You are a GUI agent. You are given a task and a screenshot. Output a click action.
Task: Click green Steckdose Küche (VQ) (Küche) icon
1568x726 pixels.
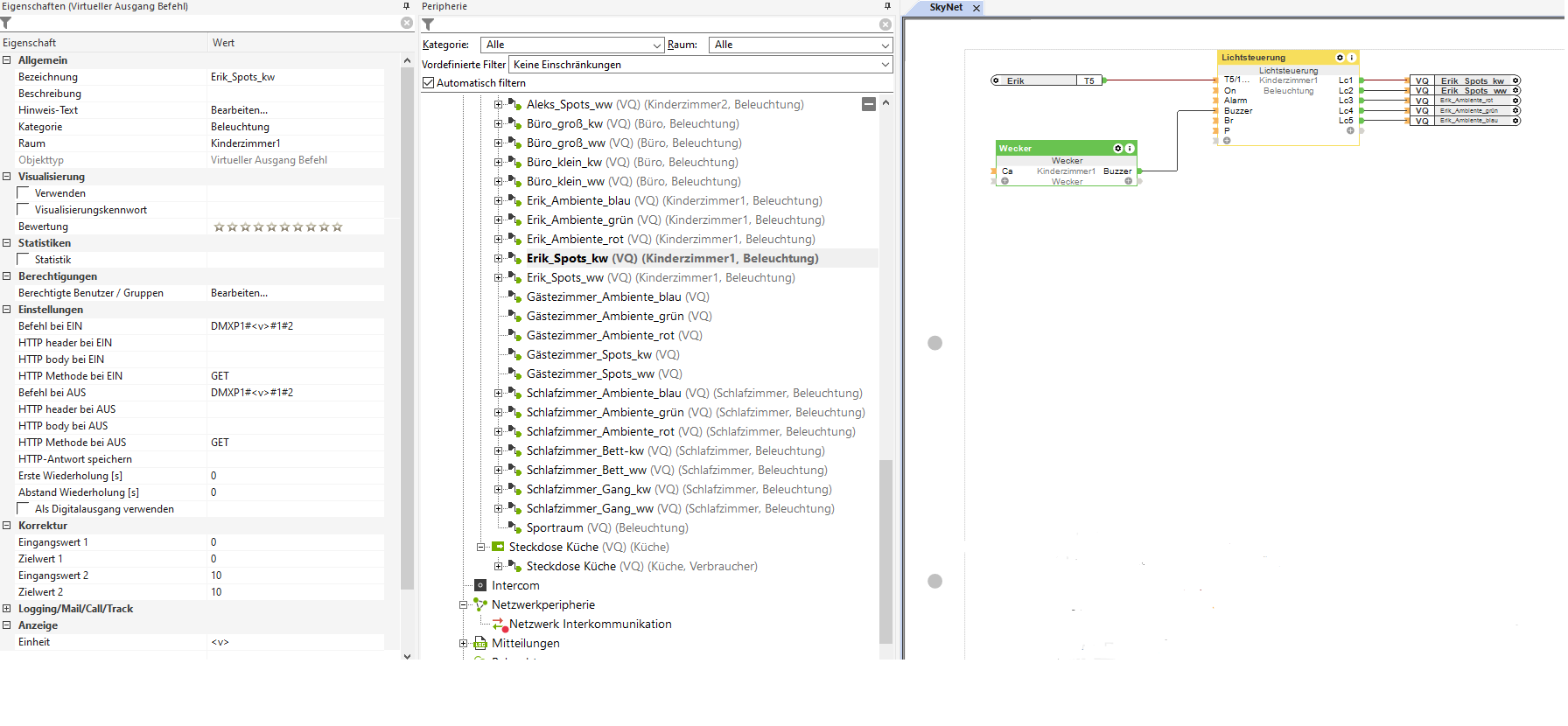click(x=498, y=547)
